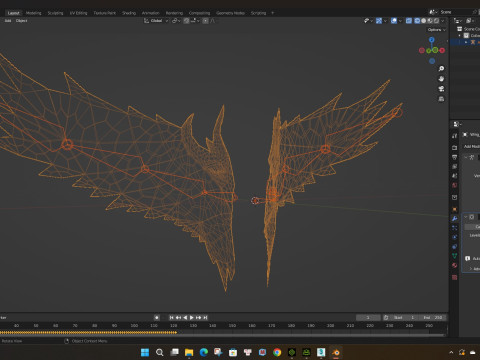480x360 pixels.
Task: Expand the Collection row in outliner
Action: pos(460,36)
